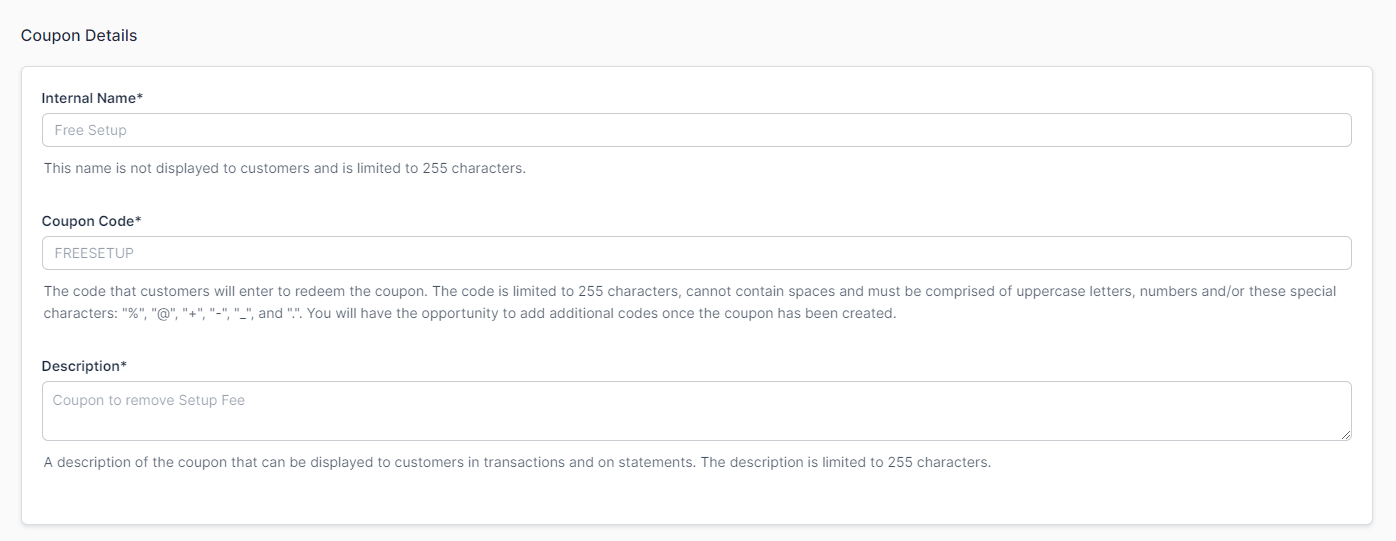Click the Internal Name field label
The height and width of the screenshot is (541, 1396).
pos(88,98)
